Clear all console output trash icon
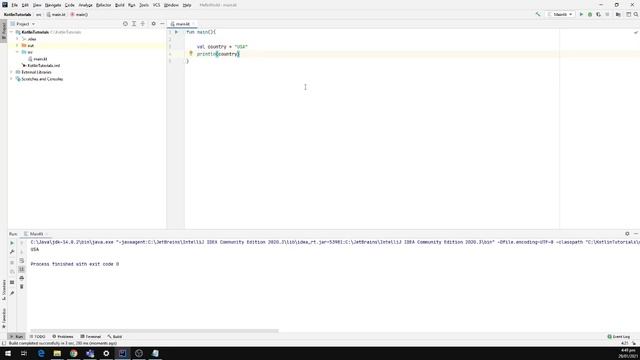 (22, 287)
